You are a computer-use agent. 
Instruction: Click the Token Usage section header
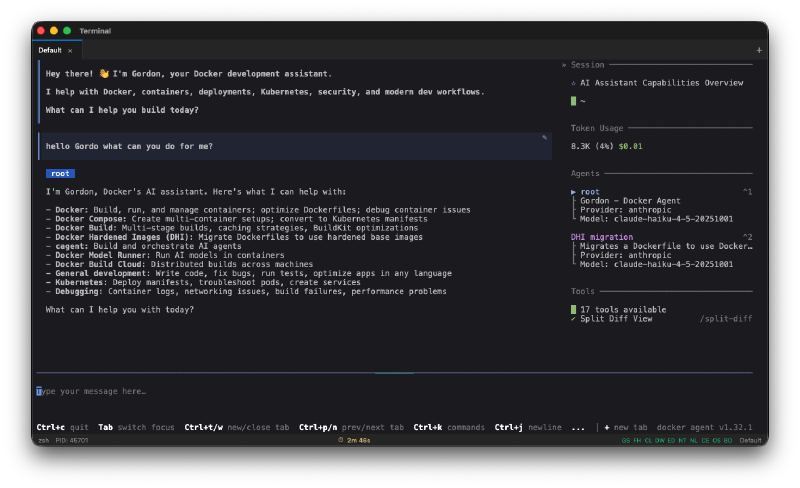pyautogui.click(x=597, y=128)
